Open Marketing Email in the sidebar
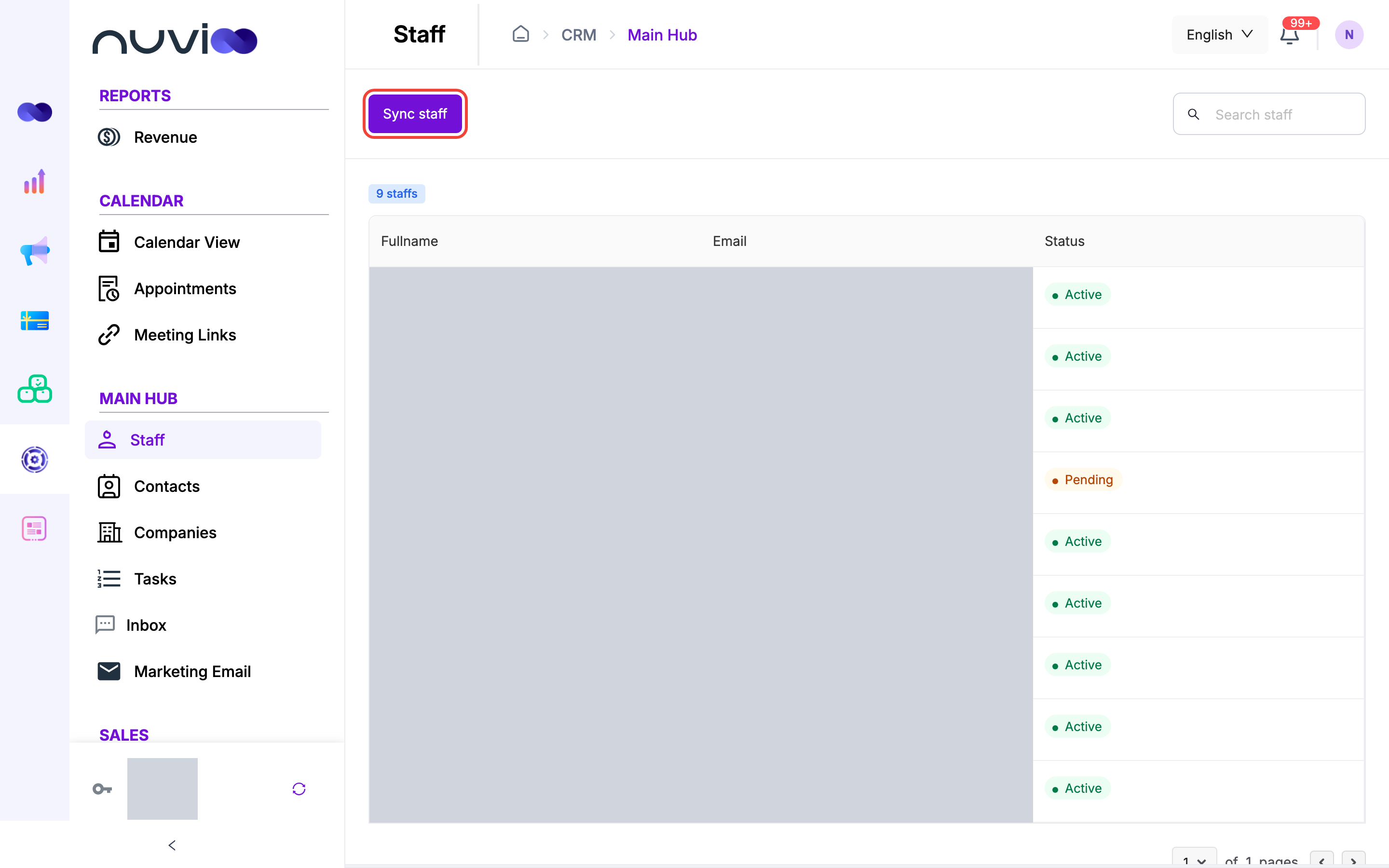Viewport: 1389px width, 868px height. [192, 671]
